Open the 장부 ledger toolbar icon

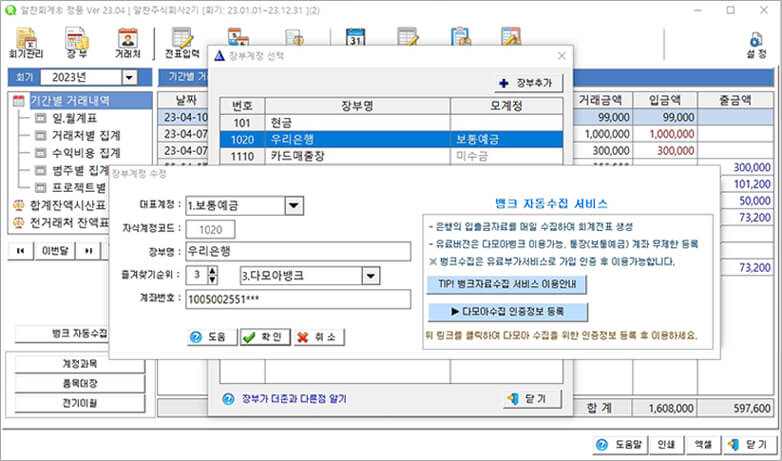tap(76, 43)
